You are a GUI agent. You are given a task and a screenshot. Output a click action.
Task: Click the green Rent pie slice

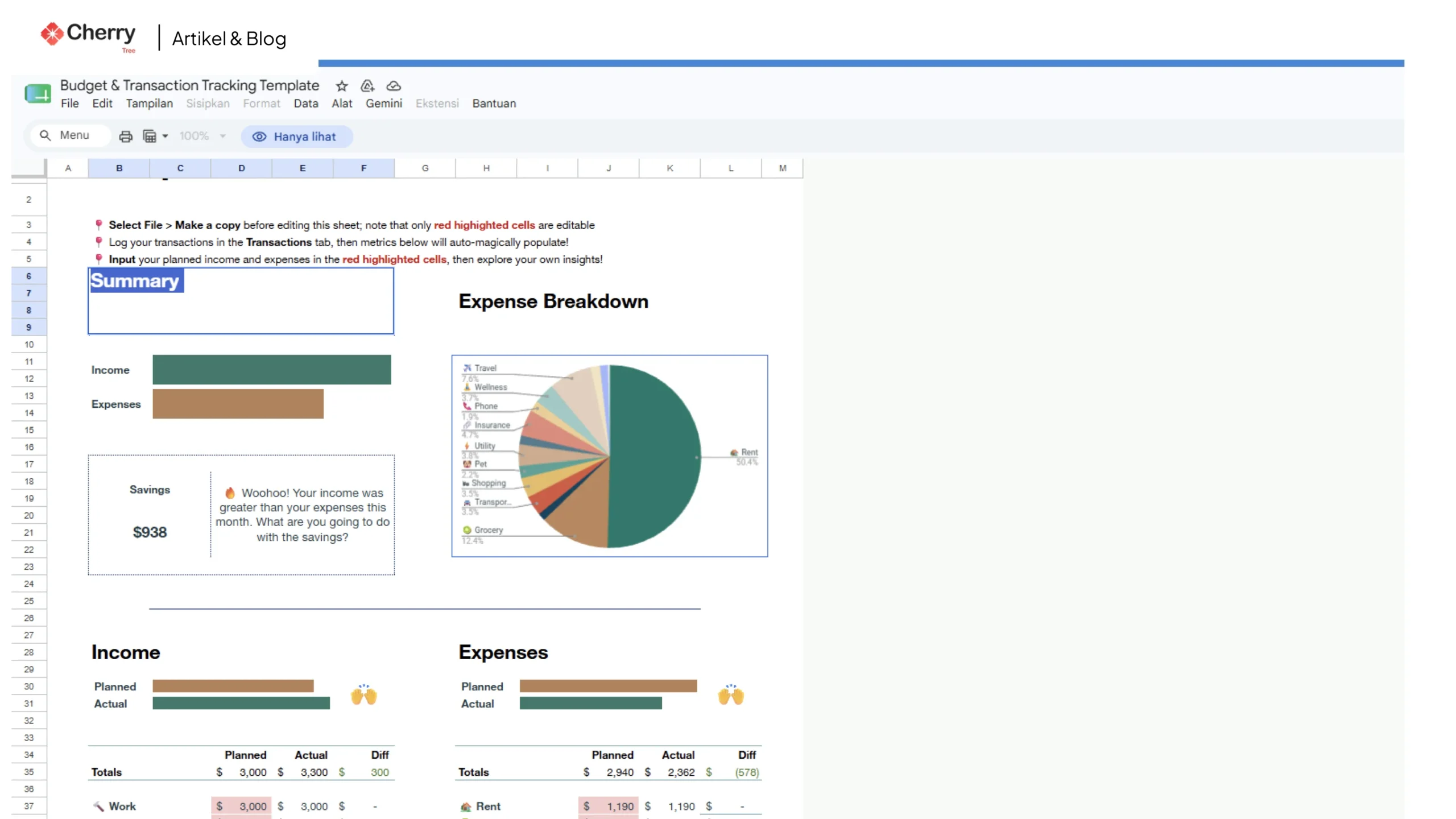(x=654, y=457)
